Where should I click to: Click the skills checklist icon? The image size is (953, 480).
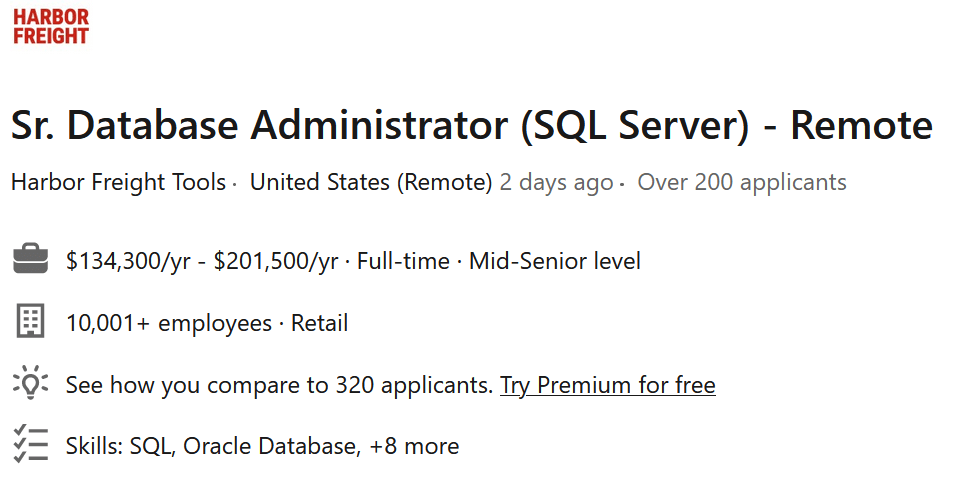click(31, 445)
